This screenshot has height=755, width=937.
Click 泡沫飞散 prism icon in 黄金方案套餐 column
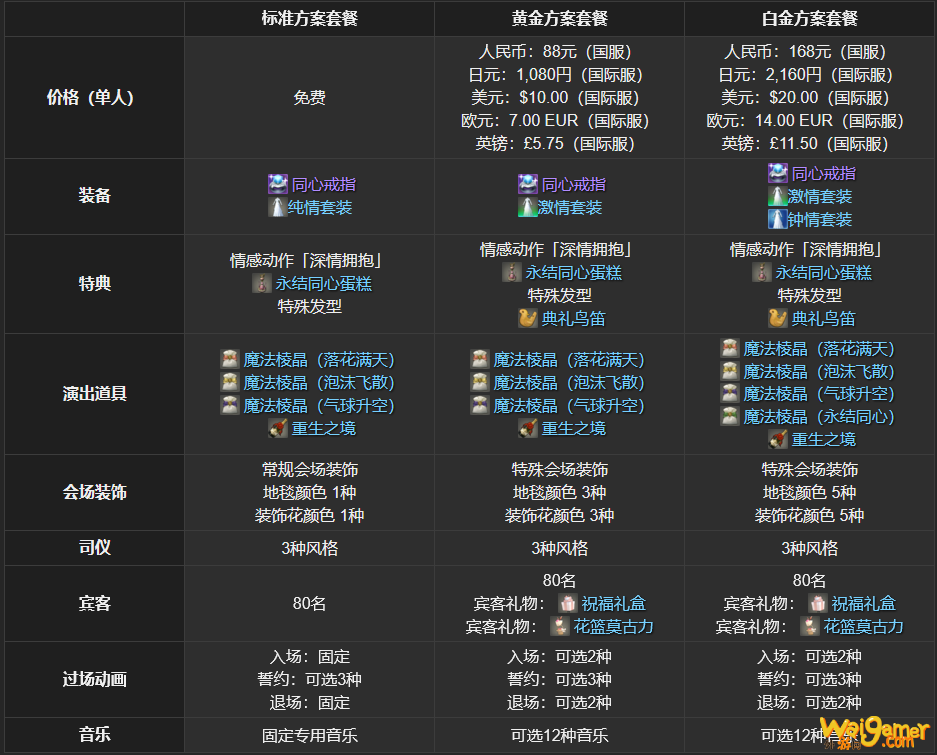coord(480,383)
